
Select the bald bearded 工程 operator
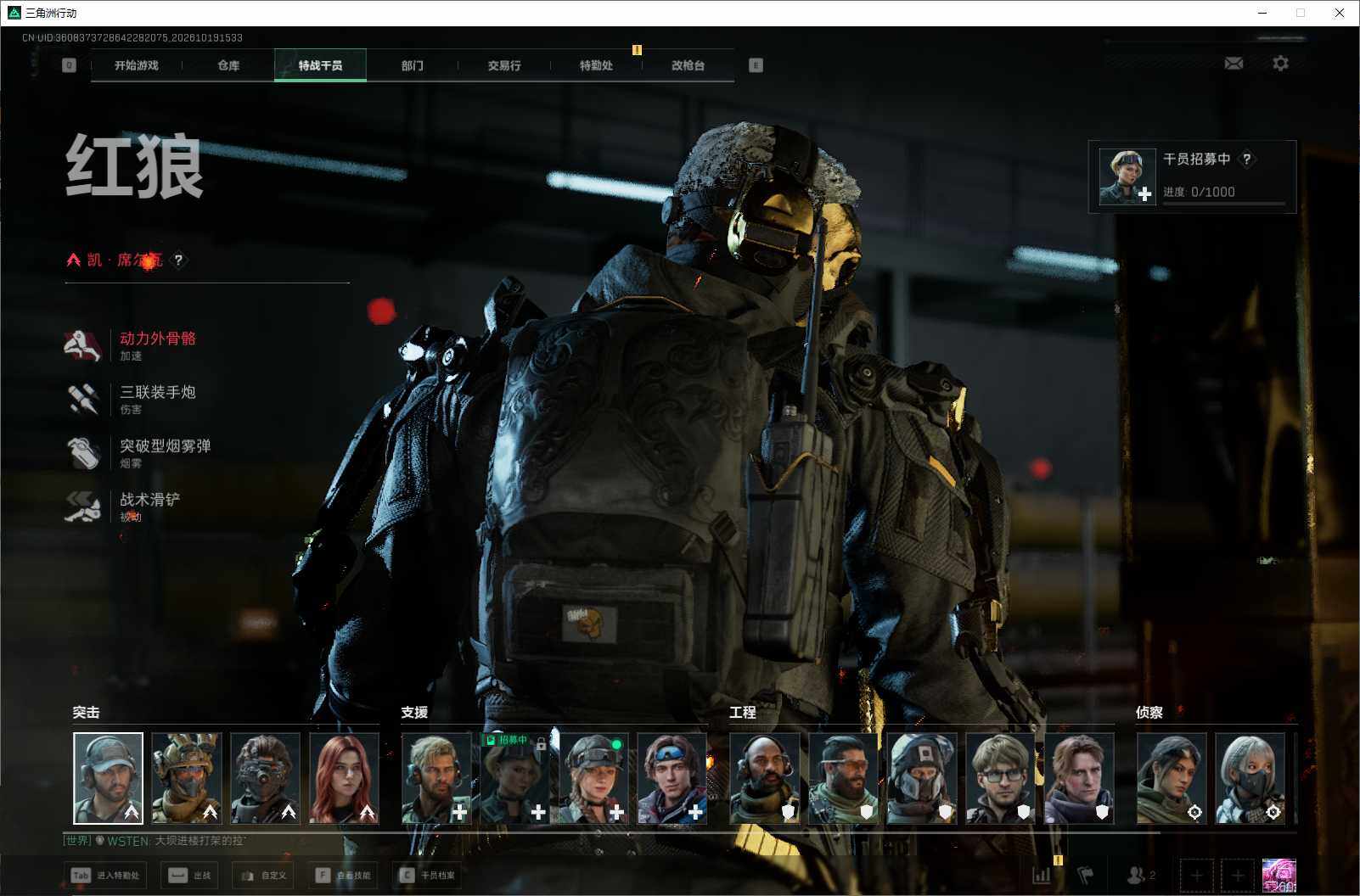point(764,778)
